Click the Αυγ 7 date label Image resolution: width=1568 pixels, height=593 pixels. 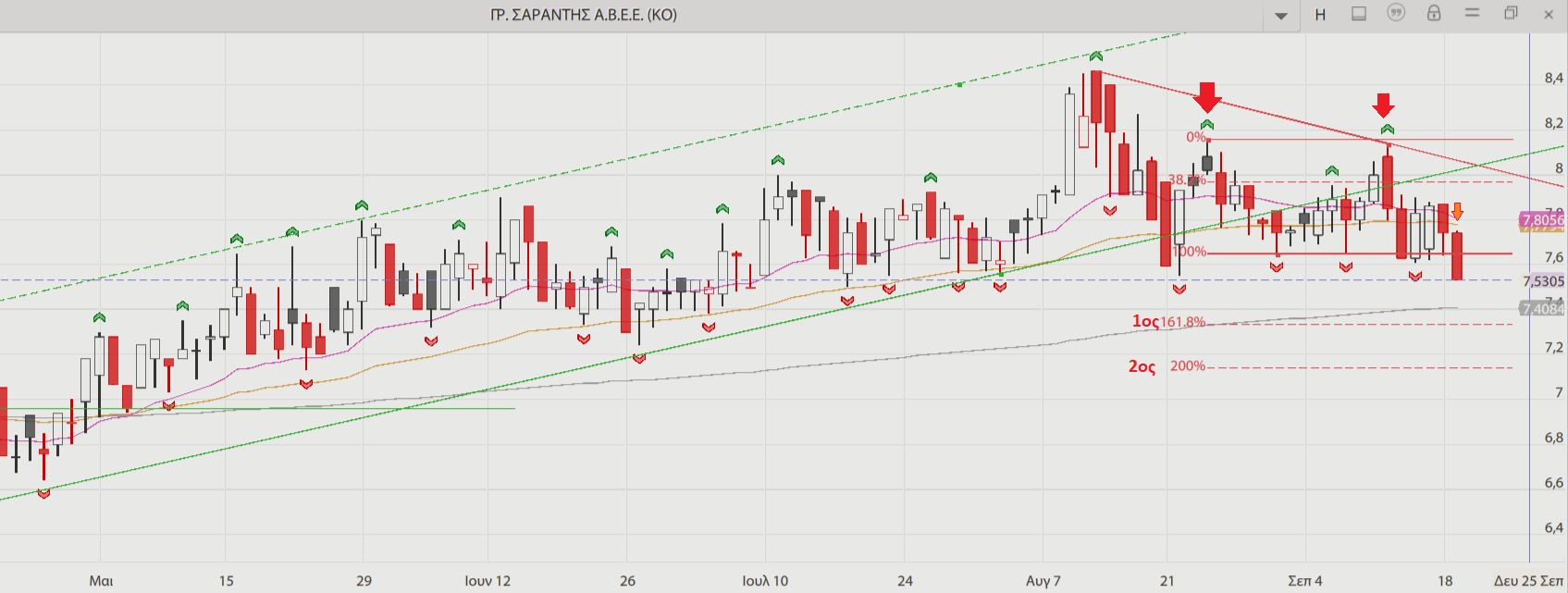click(1043, 581)
